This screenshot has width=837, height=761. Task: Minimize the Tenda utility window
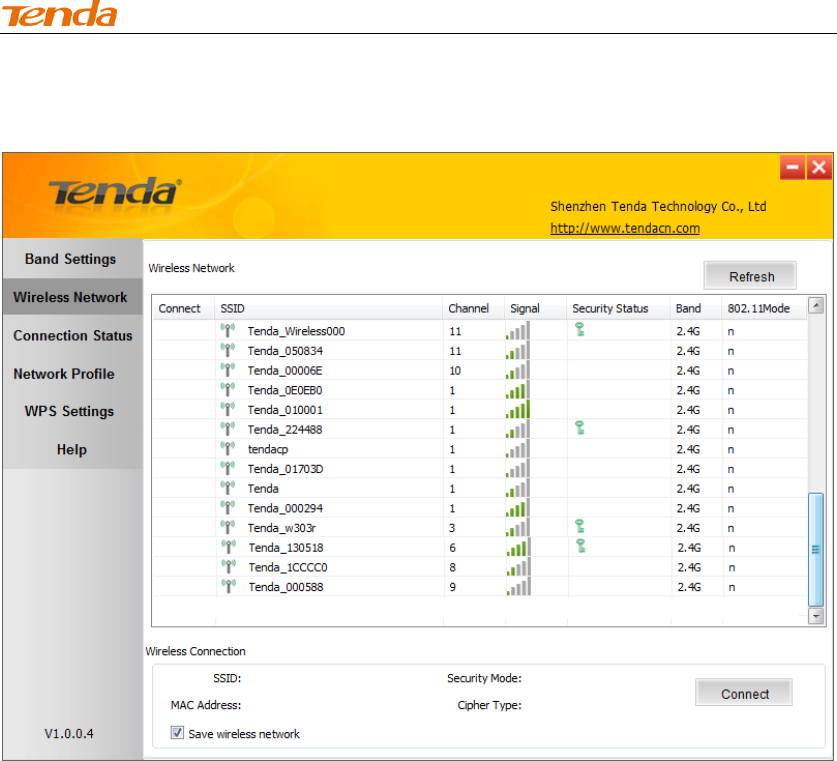[792, 168]
